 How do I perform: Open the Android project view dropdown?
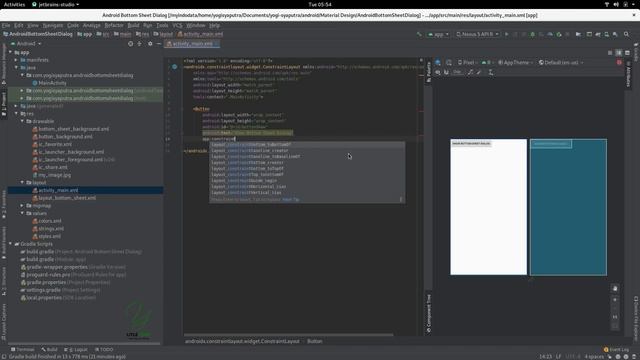coord(26,44)
